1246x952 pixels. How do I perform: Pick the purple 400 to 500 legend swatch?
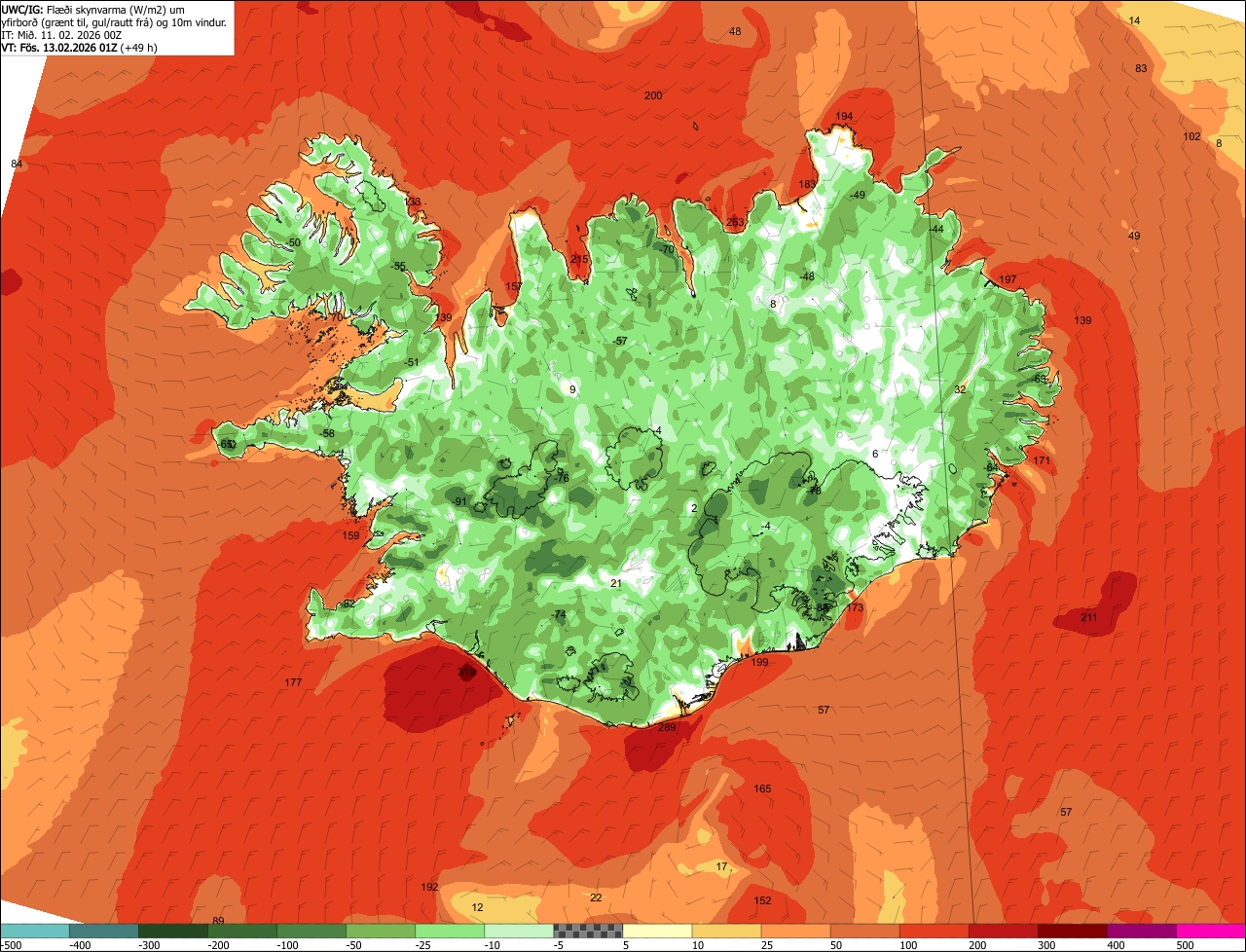pos(1141,931)
